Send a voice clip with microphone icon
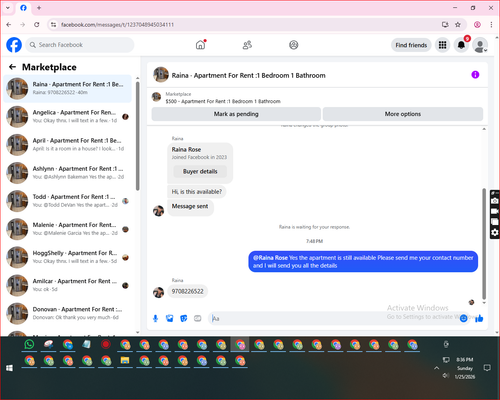Screen dimensions: 500x400 [x=155, y=319]
